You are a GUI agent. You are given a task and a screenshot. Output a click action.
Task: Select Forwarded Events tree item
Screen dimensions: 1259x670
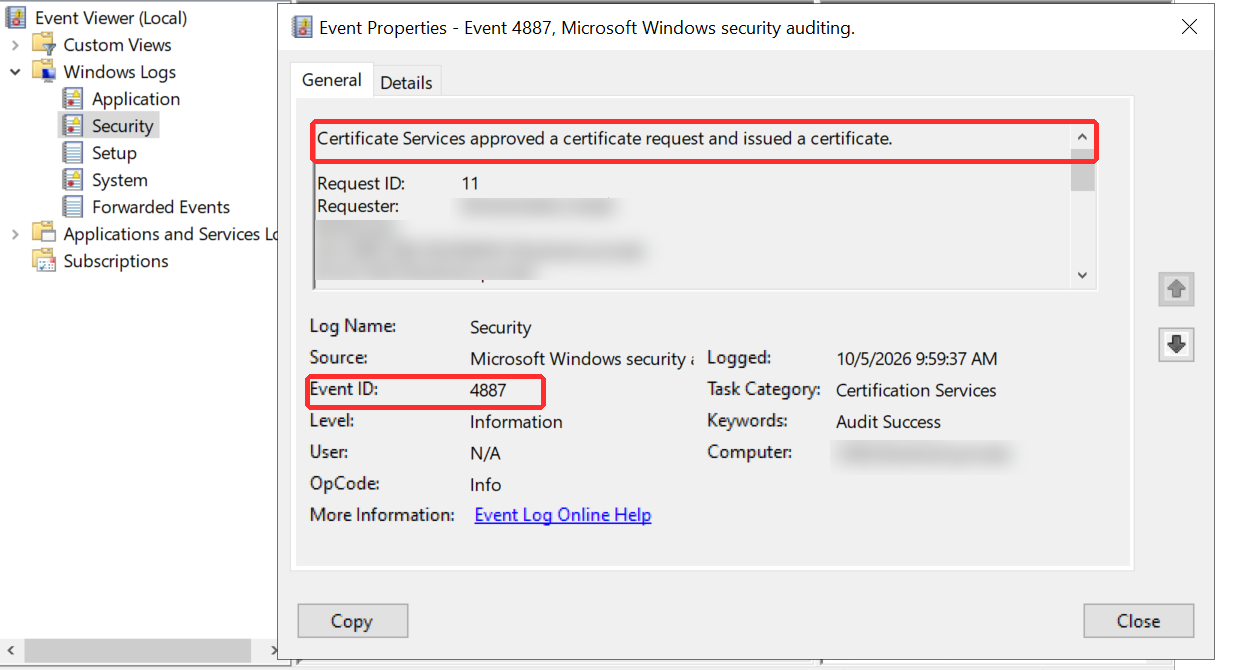coord(161,207)
